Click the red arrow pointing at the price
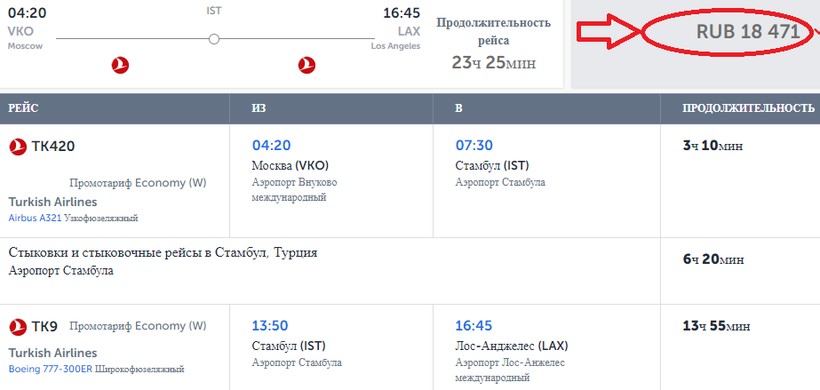This screenshot has width=820, height=390. [x=609, y=32]
